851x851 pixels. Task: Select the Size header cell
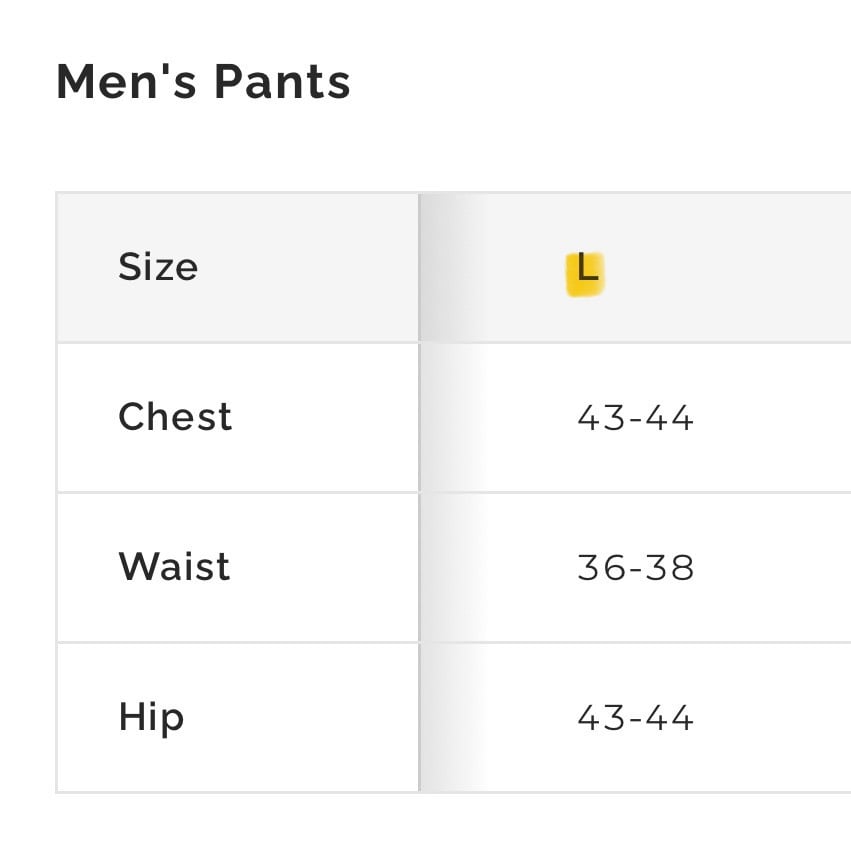[x=238, y=267]
